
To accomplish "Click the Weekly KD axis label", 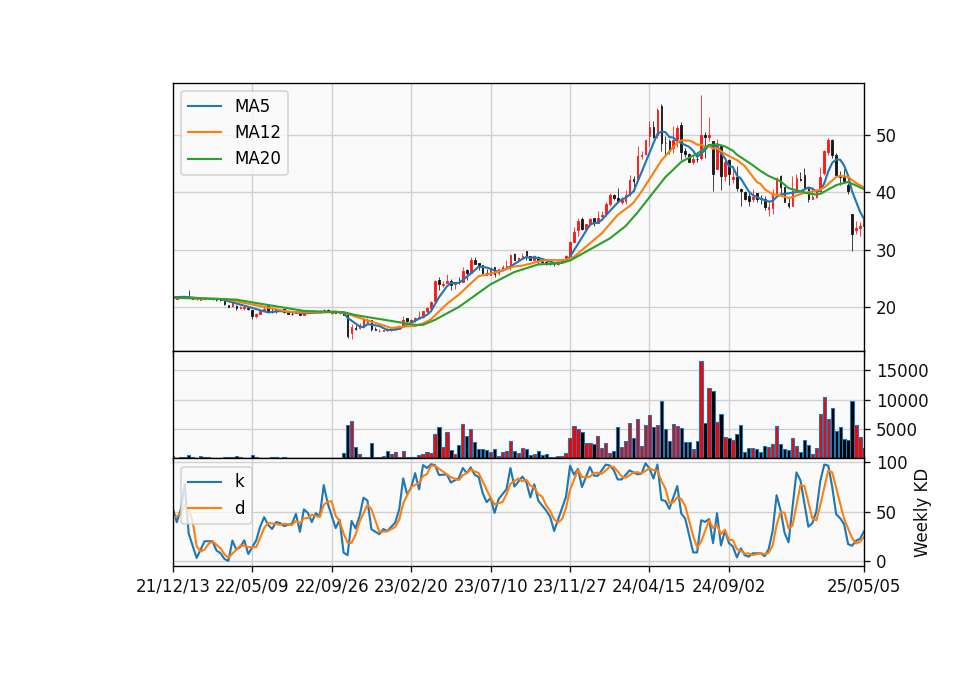I will (x=920, y=513).
